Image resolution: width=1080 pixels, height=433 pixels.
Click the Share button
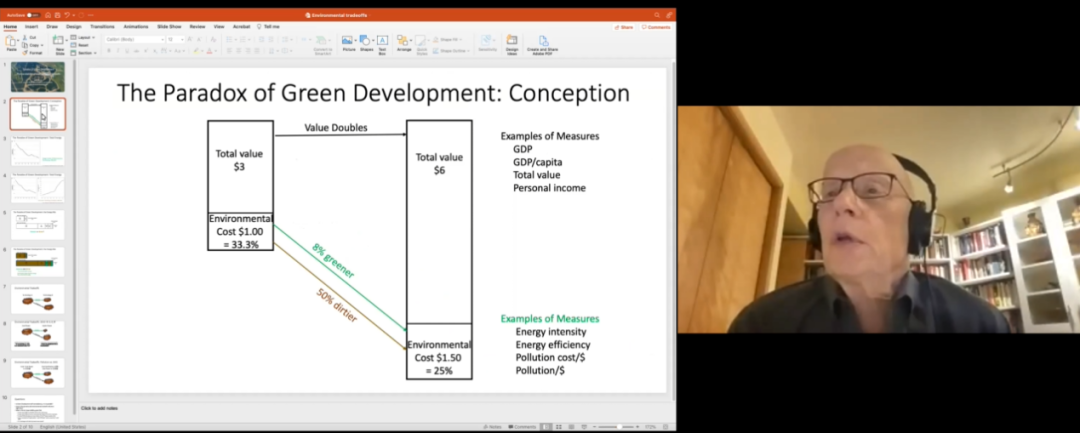(625, 27)
